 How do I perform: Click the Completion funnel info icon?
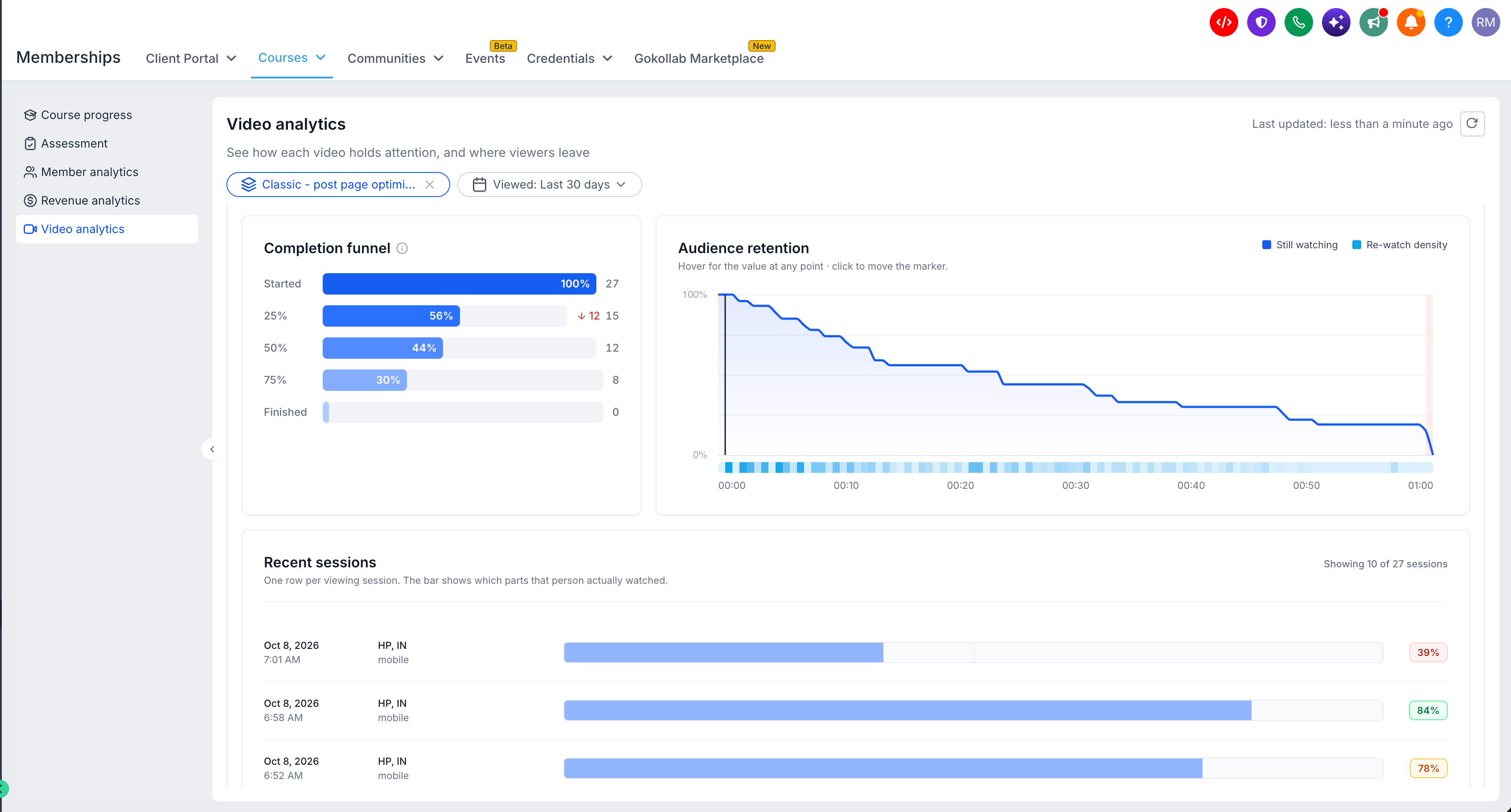pos(402,248)
